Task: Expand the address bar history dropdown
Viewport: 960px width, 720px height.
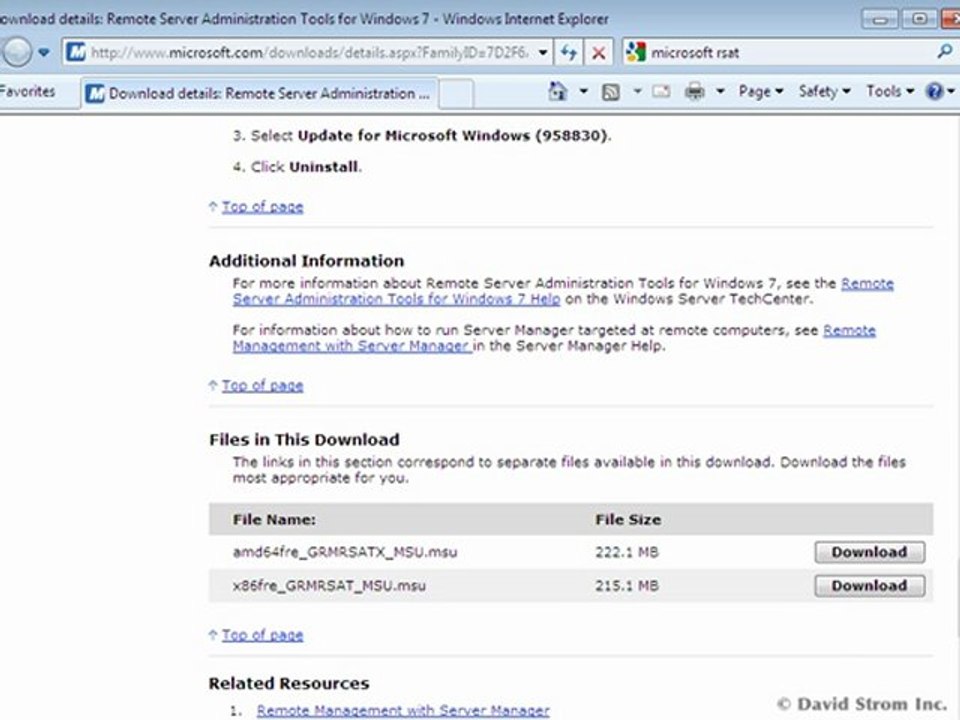Action: pyautogui.click(x=543, y=53)
